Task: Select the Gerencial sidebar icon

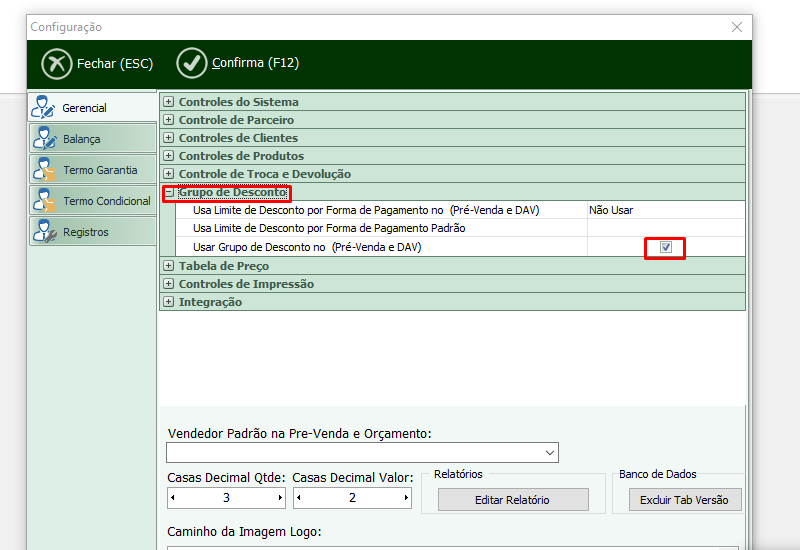Action: pyautogui.click(x=44, y=107)
